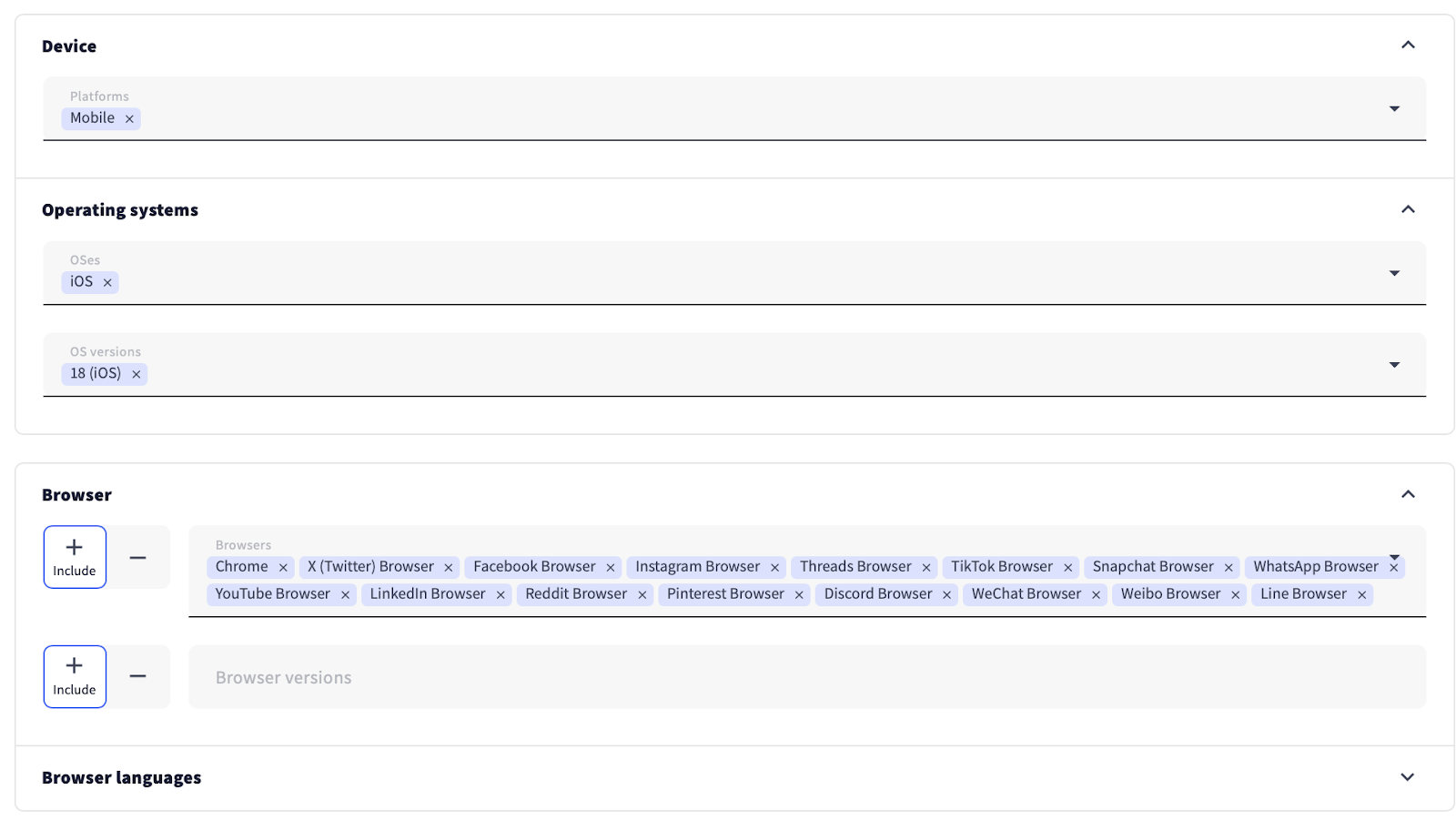Click the TikTok Browser chip label

click(1002, 567)
